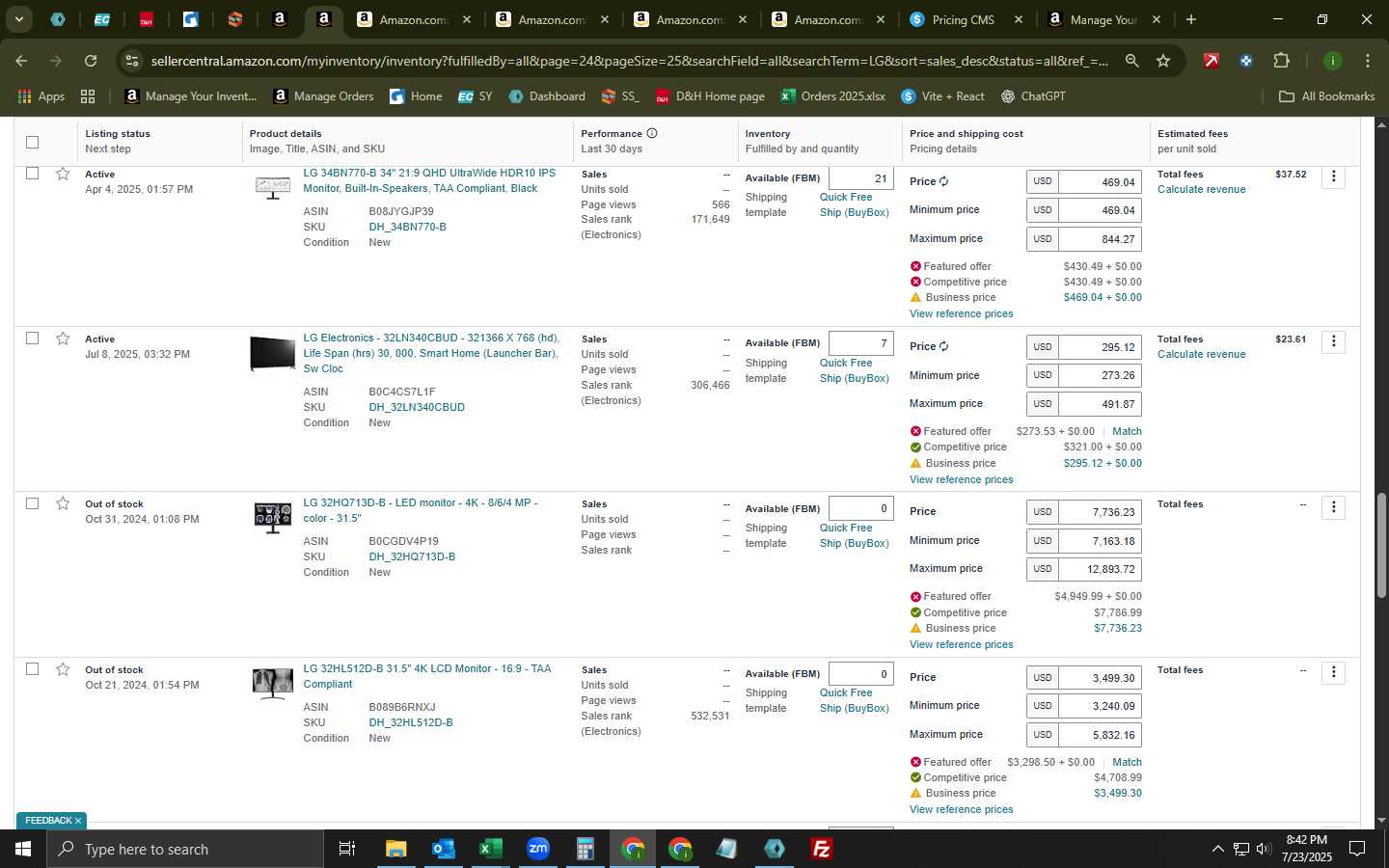1389x868 pixels.
Task: Reload the Seller Central page
Action: click(90, 61)
